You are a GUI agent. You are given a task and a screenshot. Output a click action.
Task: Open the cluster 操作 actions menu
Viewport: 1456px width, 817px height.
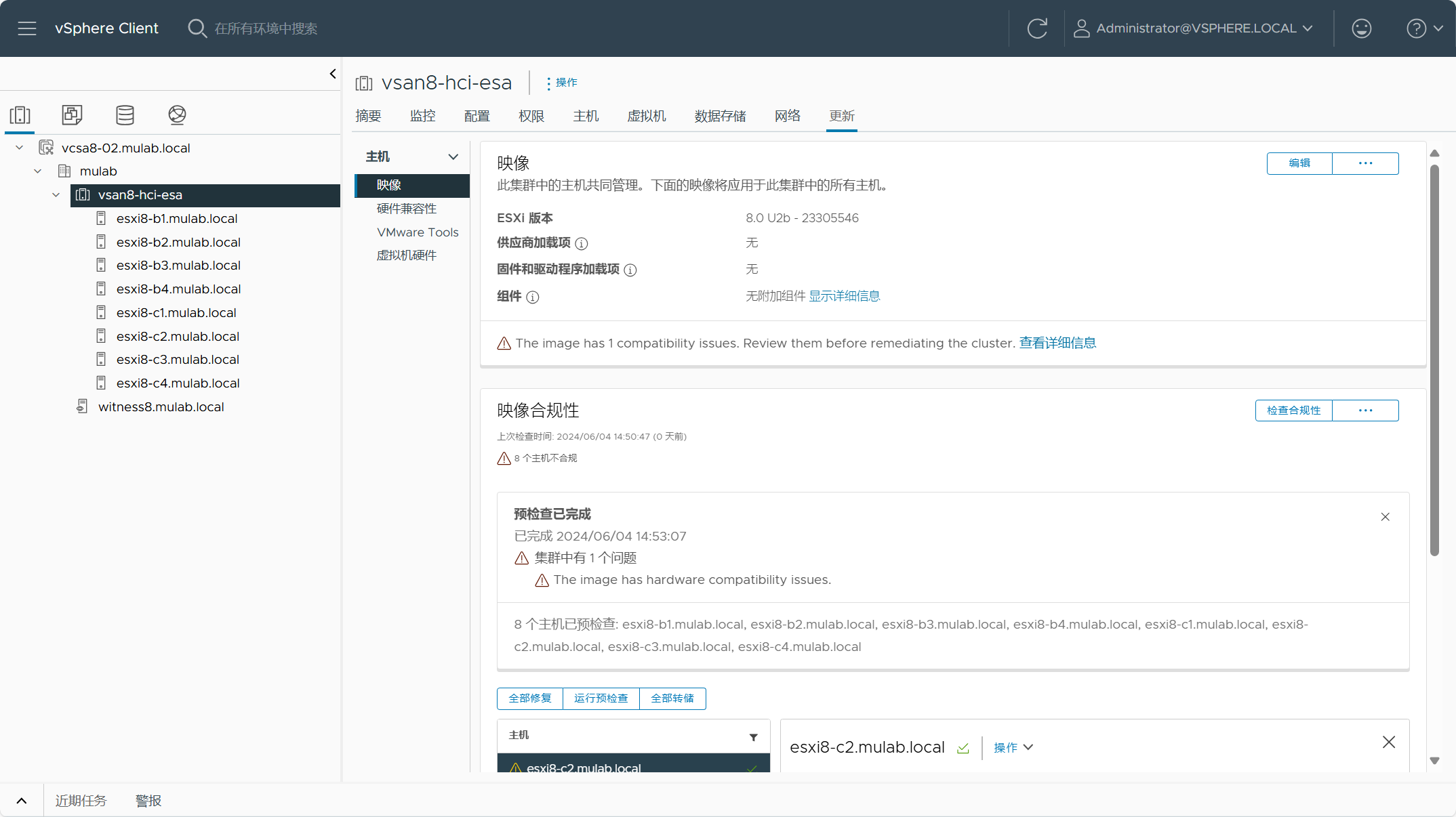coord(561,83)
